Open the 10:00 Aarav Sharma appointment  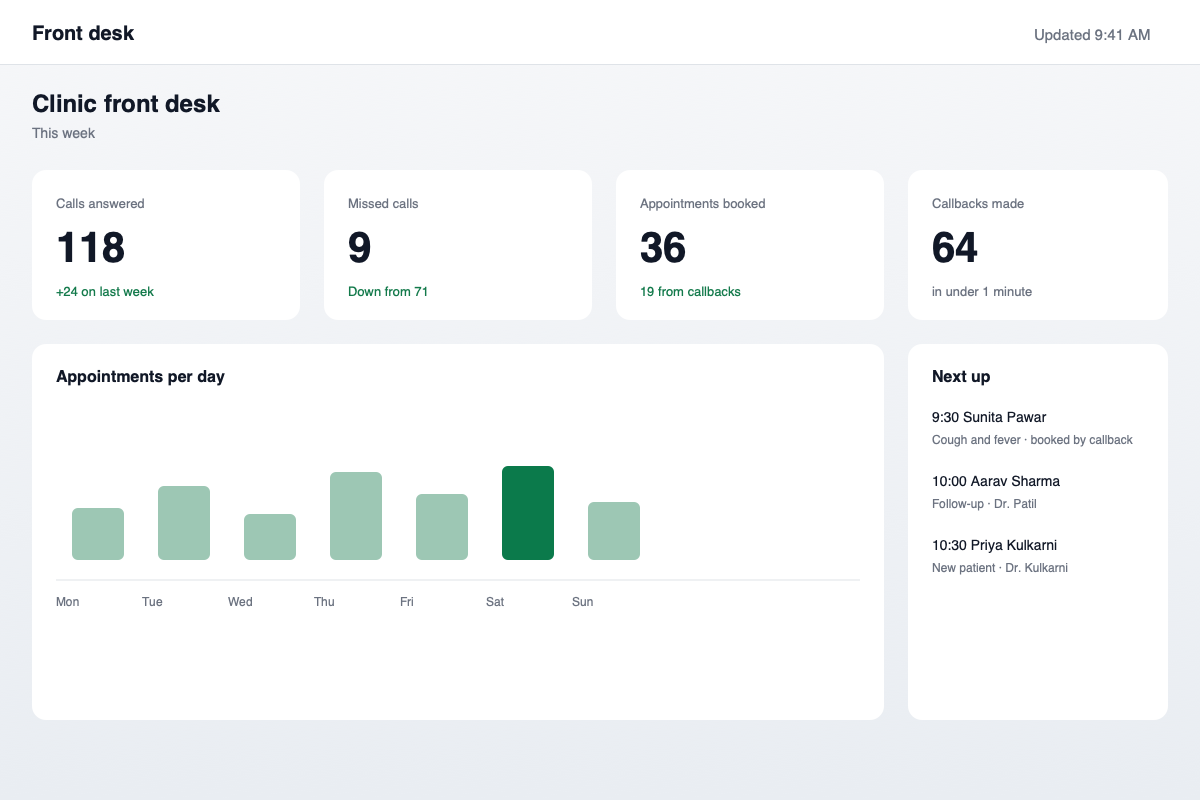[x=996, y=481]
